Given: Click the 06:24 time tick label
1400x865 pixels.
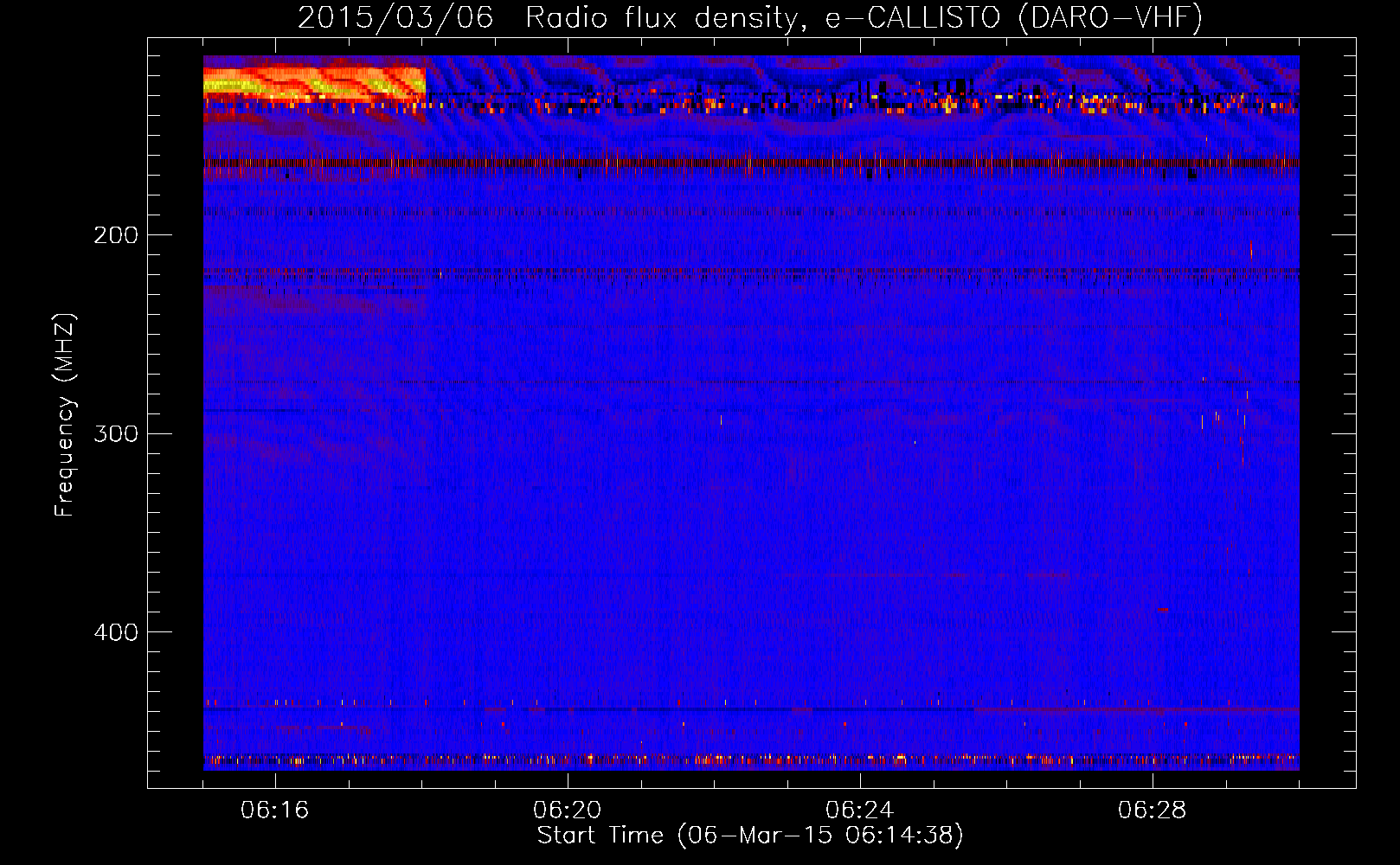Looking at the screenshot, I should pyautogui.click(x=860, y=811).
